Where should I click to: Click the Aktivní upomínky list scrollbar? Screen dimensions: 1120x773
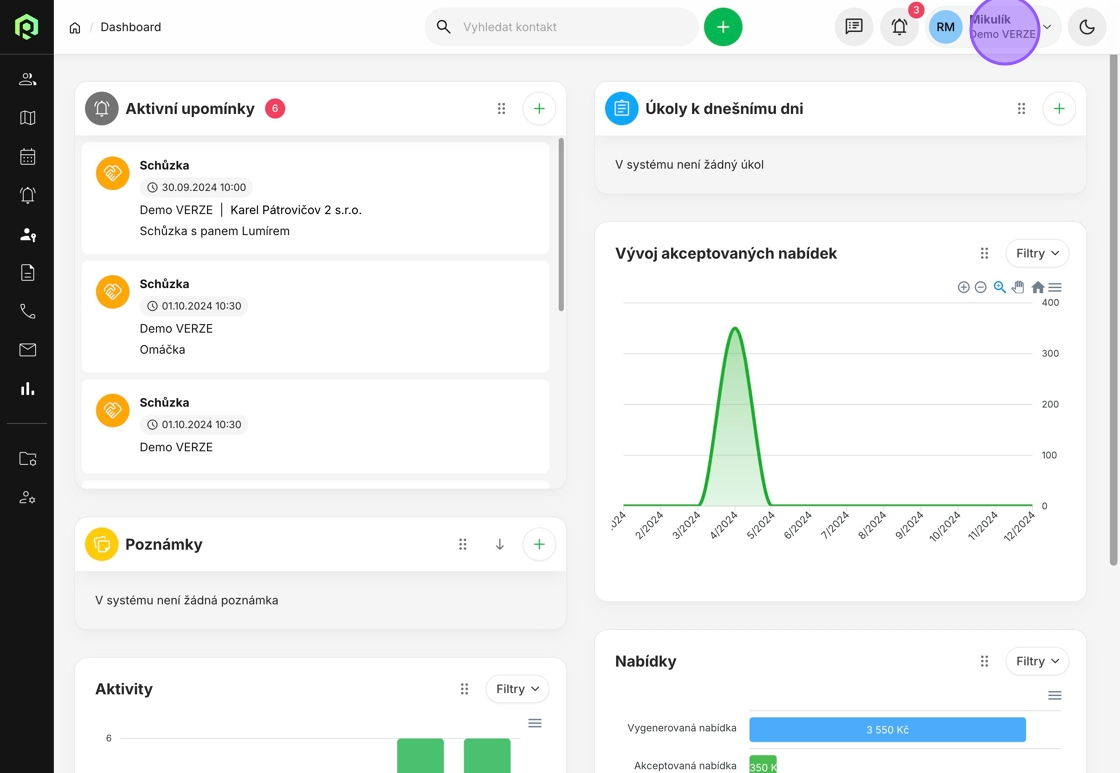click(x=561, y=224)
